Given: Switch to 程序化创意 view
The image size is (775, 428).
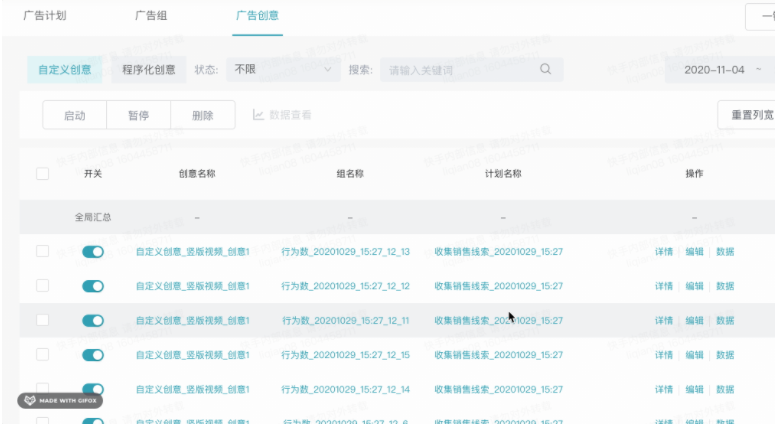Looking at the screenshot, I should pyautogui.click(x=149, y=70).
